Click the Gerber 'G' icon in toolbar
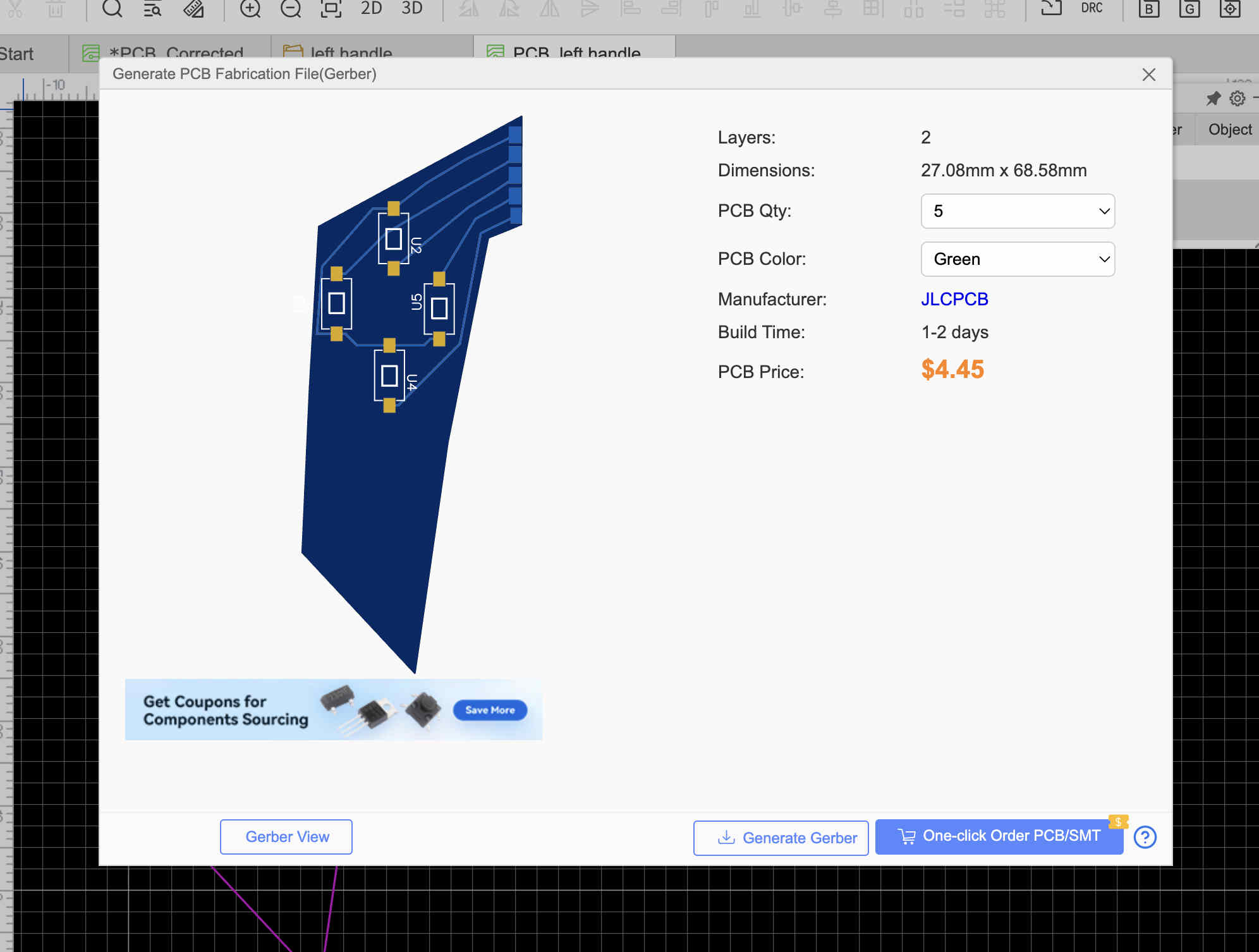This screenshot has height=952, width=1259. 1189,9
